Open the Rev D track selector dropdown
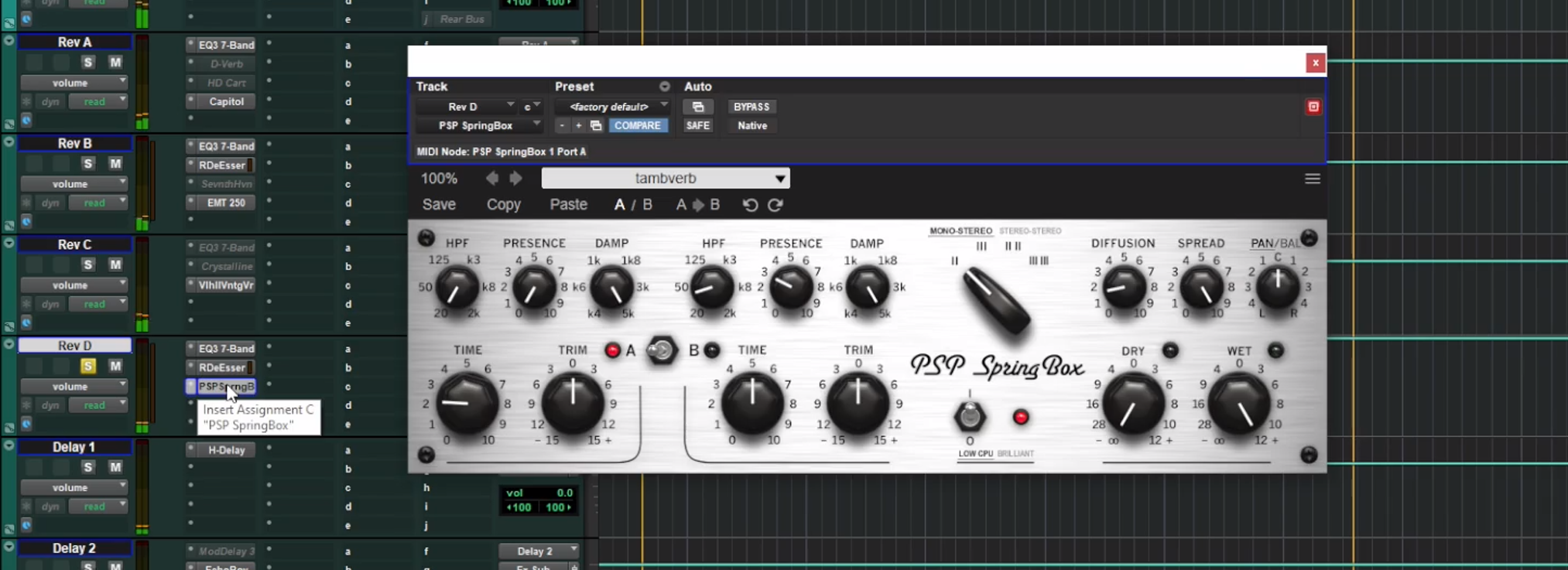Viewport: 1568px width, 570px height. [x=467, y=107]
